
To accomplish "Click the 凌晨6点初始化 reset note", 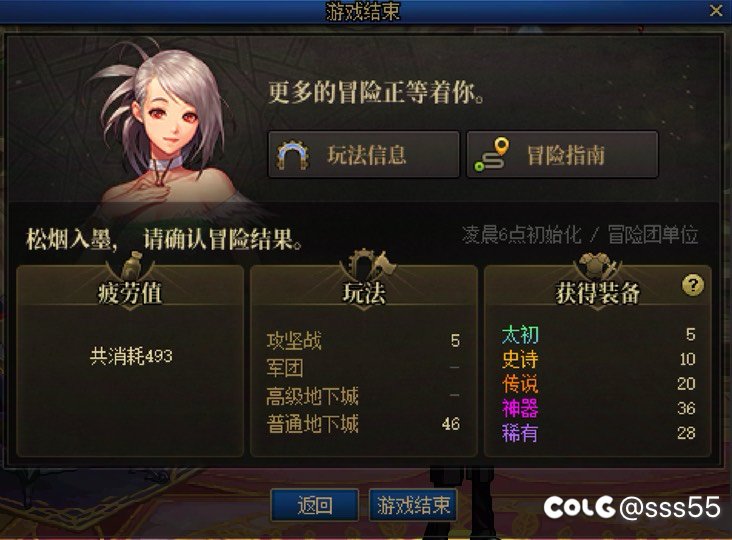I will 521,235.
